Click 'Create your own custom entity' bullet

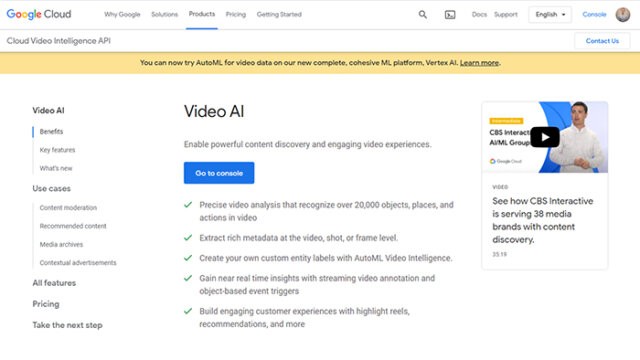[x=326, y=258]
